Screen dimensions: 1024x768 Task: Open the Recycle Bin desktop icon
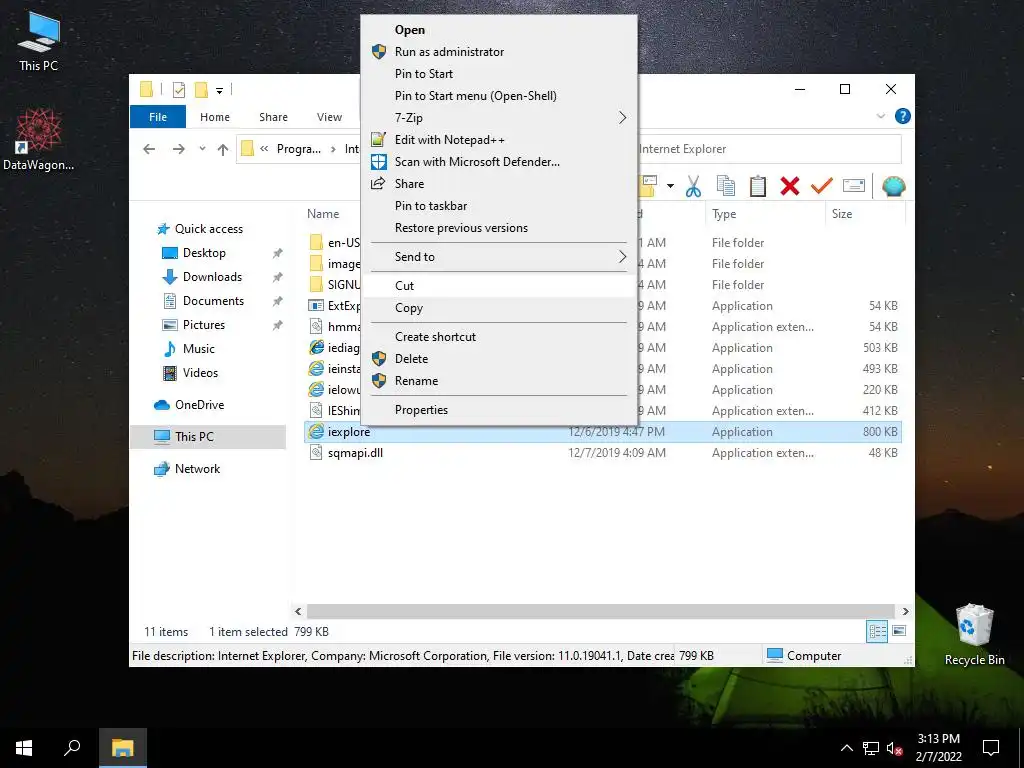974,635
